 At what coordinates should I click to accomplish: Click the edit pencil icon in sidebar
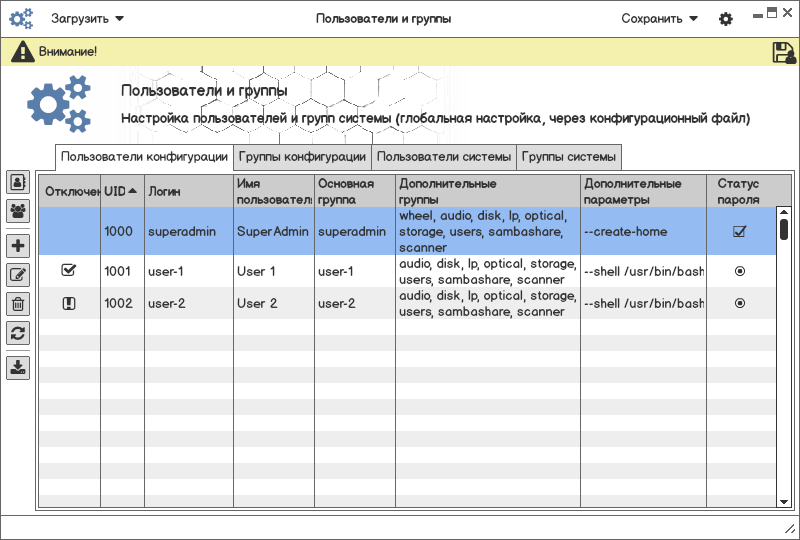18,275
